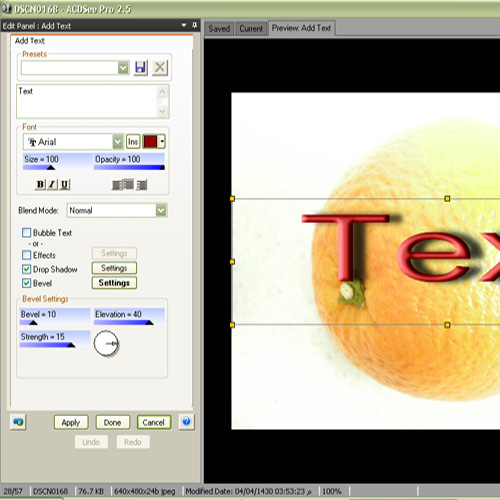
Task: Click the left middle text box handle
Action: coord(232,262)
